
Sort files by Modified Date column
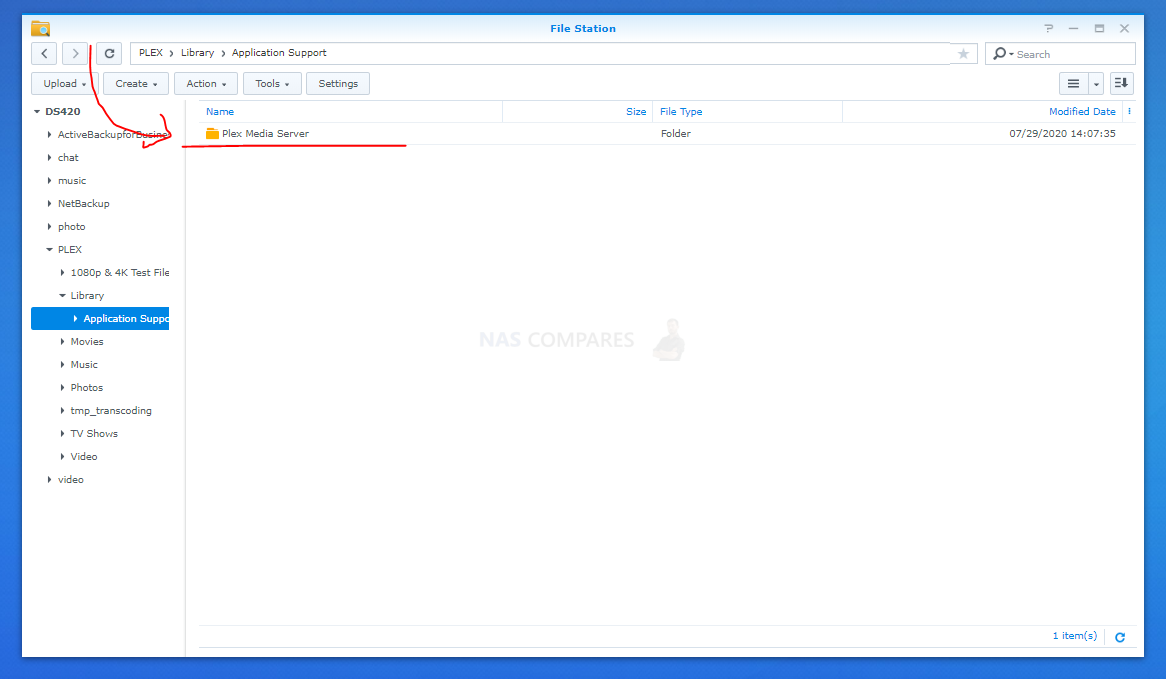(1082, 112)
